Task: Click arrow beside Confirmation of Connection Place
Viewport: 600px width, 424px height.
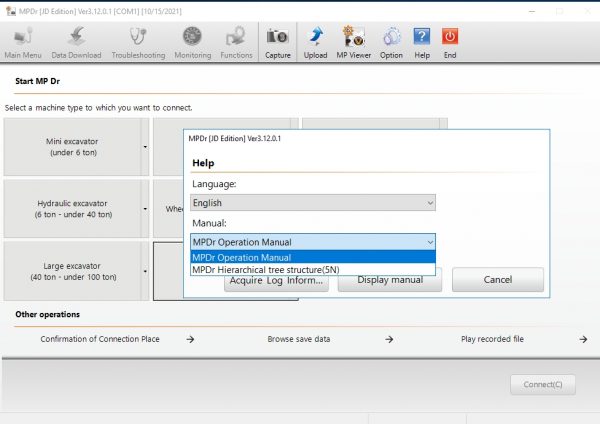Action: 190,339
